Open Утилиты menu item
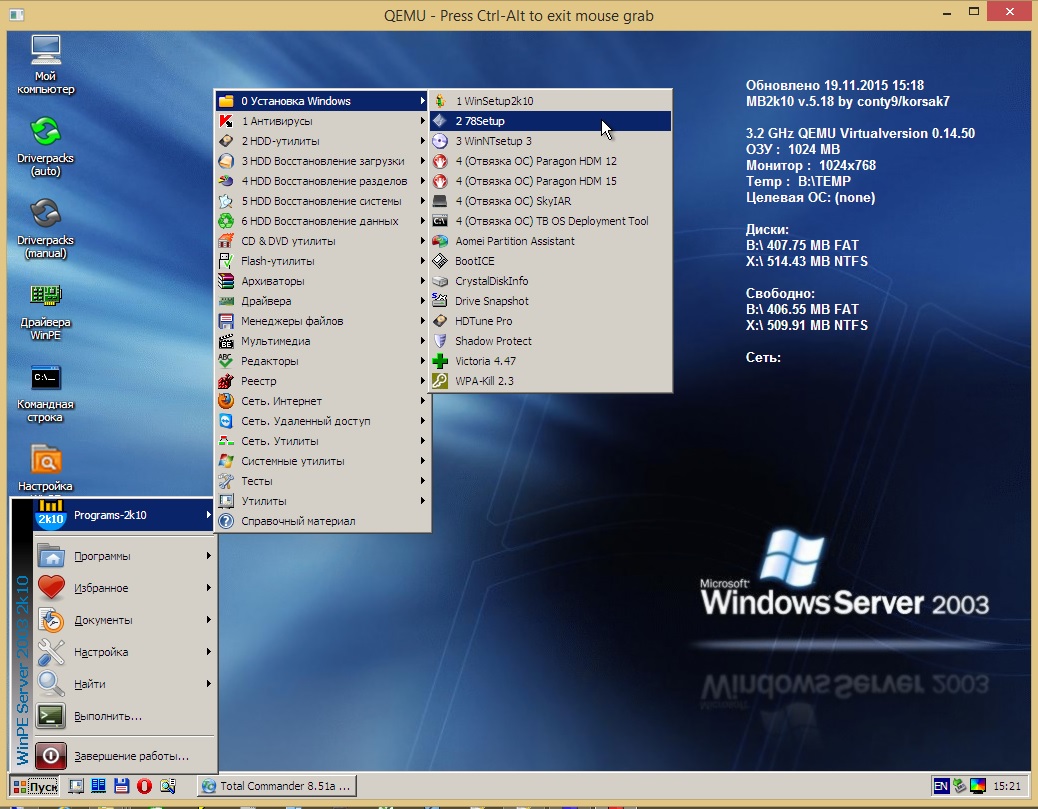Viewport: 1038px width, 809px height. pos(323,500)
